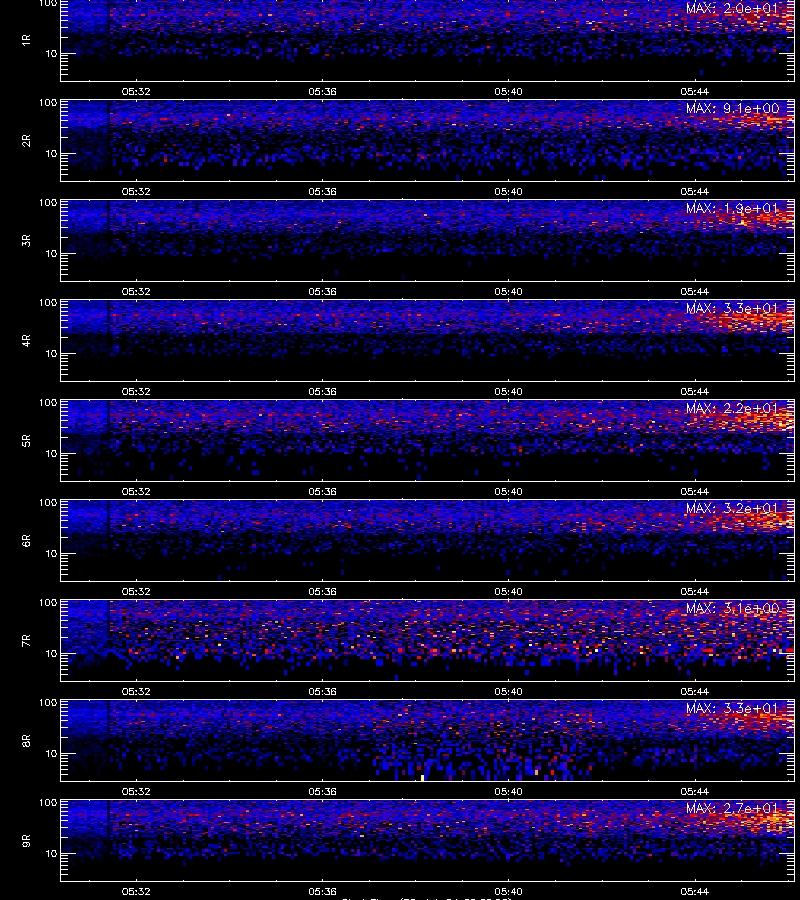This screenshot has width=800, height=900.
Task: Select the MAX: 3.3e+01 label in panel 8R
Action: click(732, 708)
